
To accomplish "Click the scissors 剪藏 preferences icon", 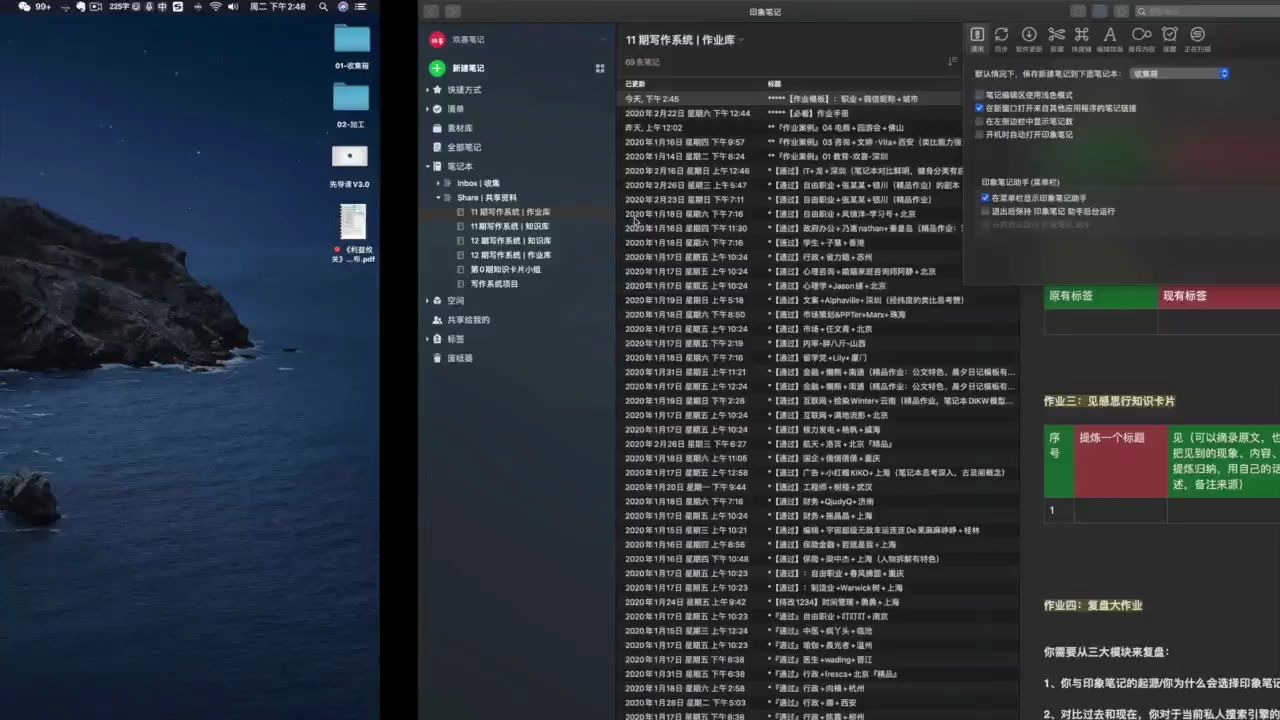I will (x=1056, y=34).
